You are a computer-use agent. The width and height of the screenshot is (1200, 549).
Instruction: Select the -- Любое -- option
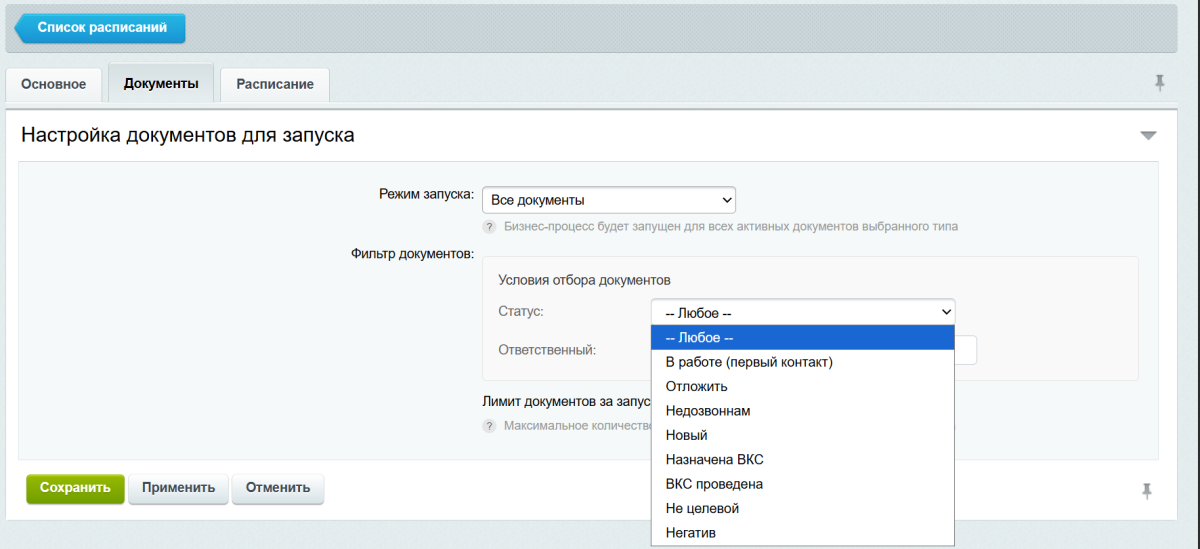[803, 338]
